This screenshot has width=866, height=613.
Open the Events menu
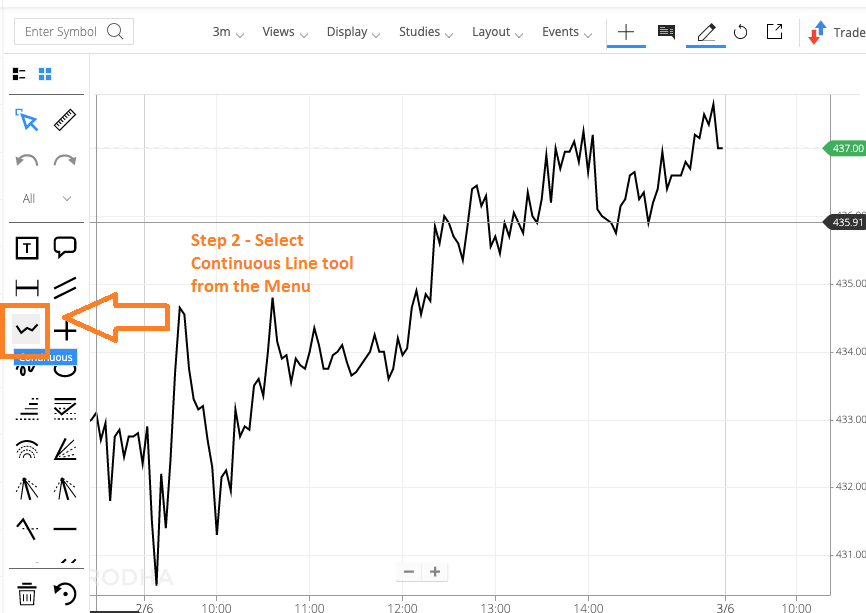pyautogui.click(x=566, y=32)
